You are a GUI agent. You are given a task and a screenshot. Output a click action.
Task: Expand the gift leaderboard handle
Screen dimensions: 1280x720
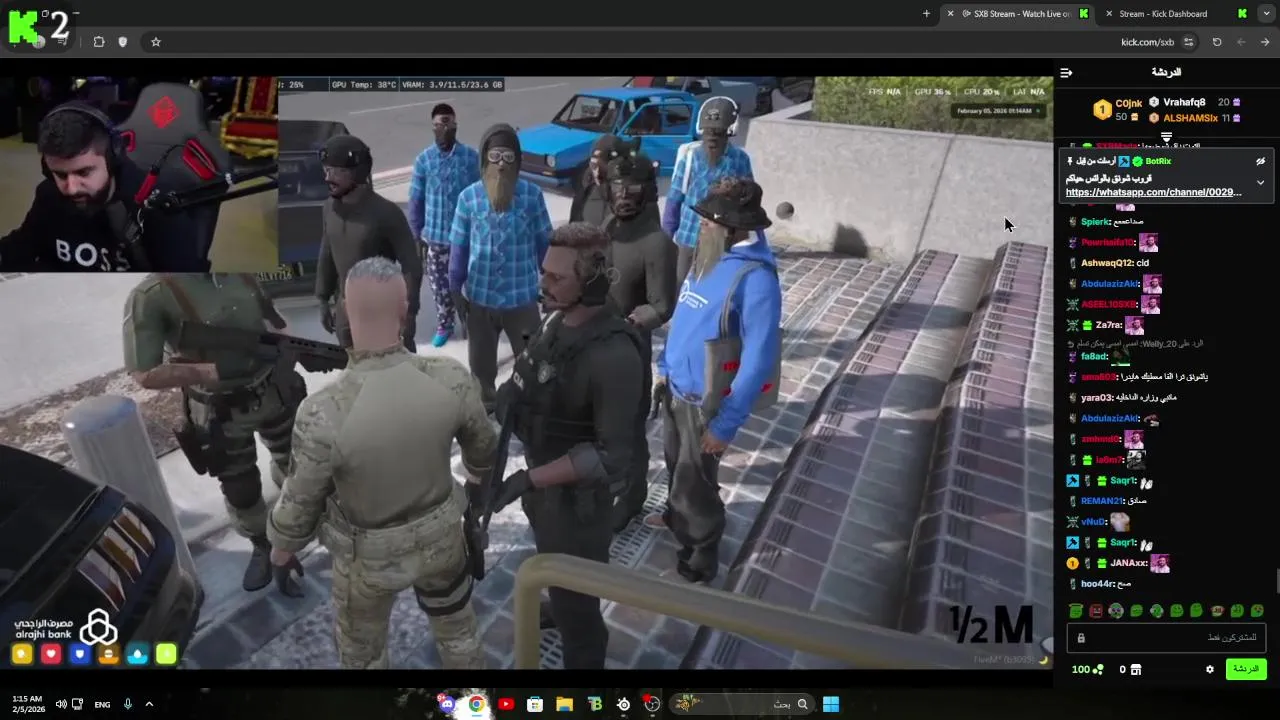pos(1166,137)
